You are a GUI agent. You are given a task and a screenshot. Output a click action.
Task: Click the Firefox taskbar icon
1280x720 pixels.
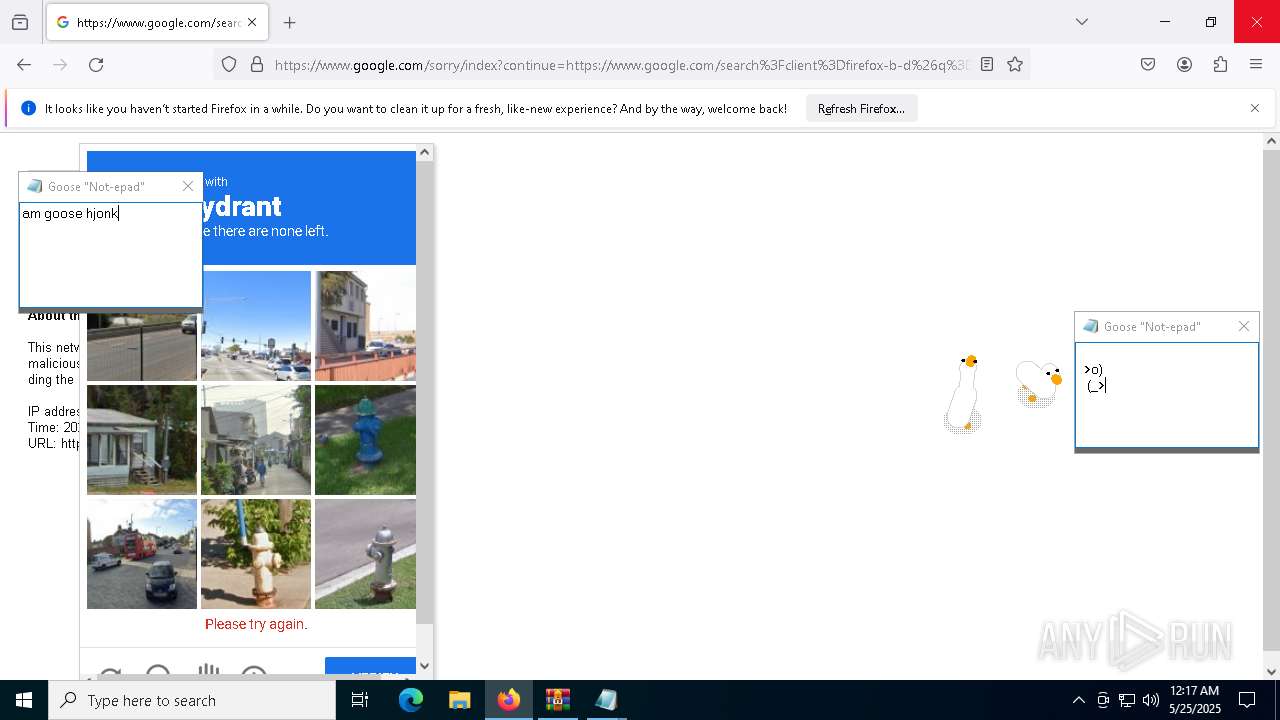(509, 700)
